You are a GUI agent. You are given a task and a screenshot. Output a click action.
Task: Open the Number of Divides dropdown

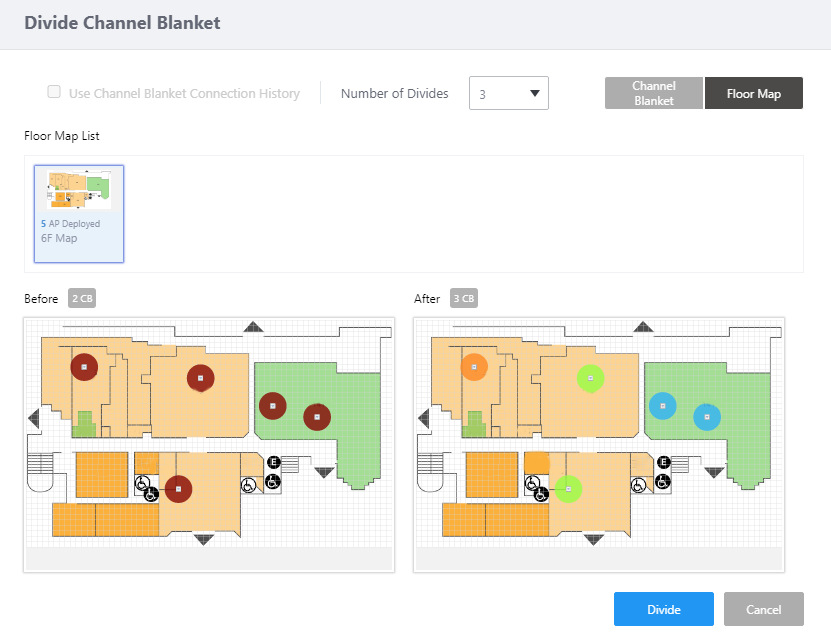[508, 94]
